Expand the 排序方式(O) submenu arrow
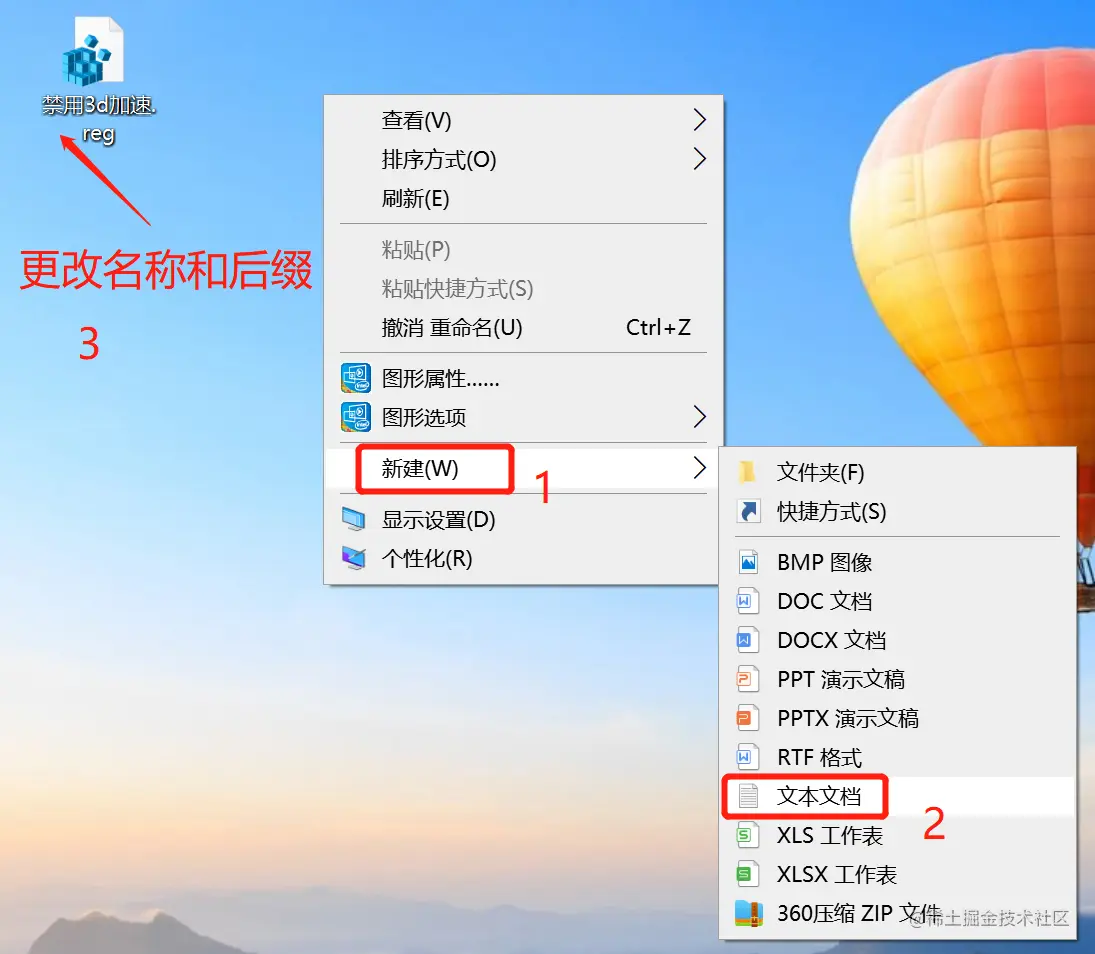This screenshot has width=1095, height=954. point(699,159)
